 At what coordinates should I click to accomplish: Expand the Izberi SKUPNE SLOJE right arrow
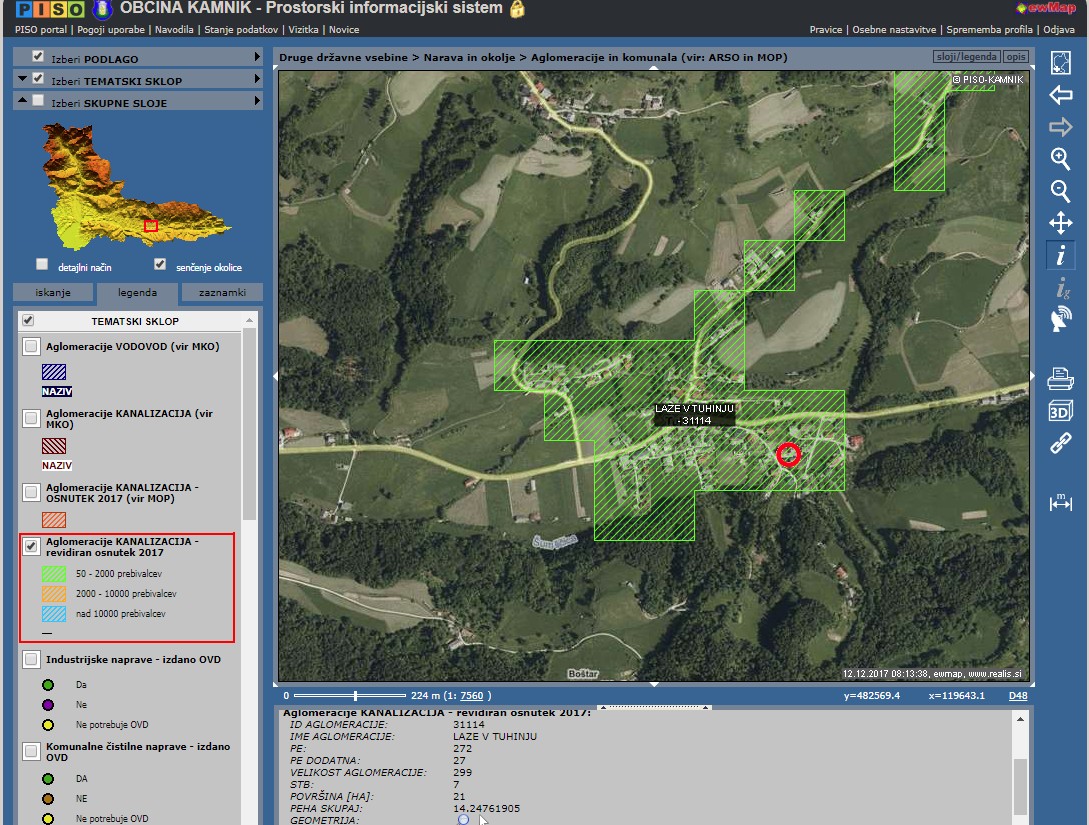coord(257,102)
